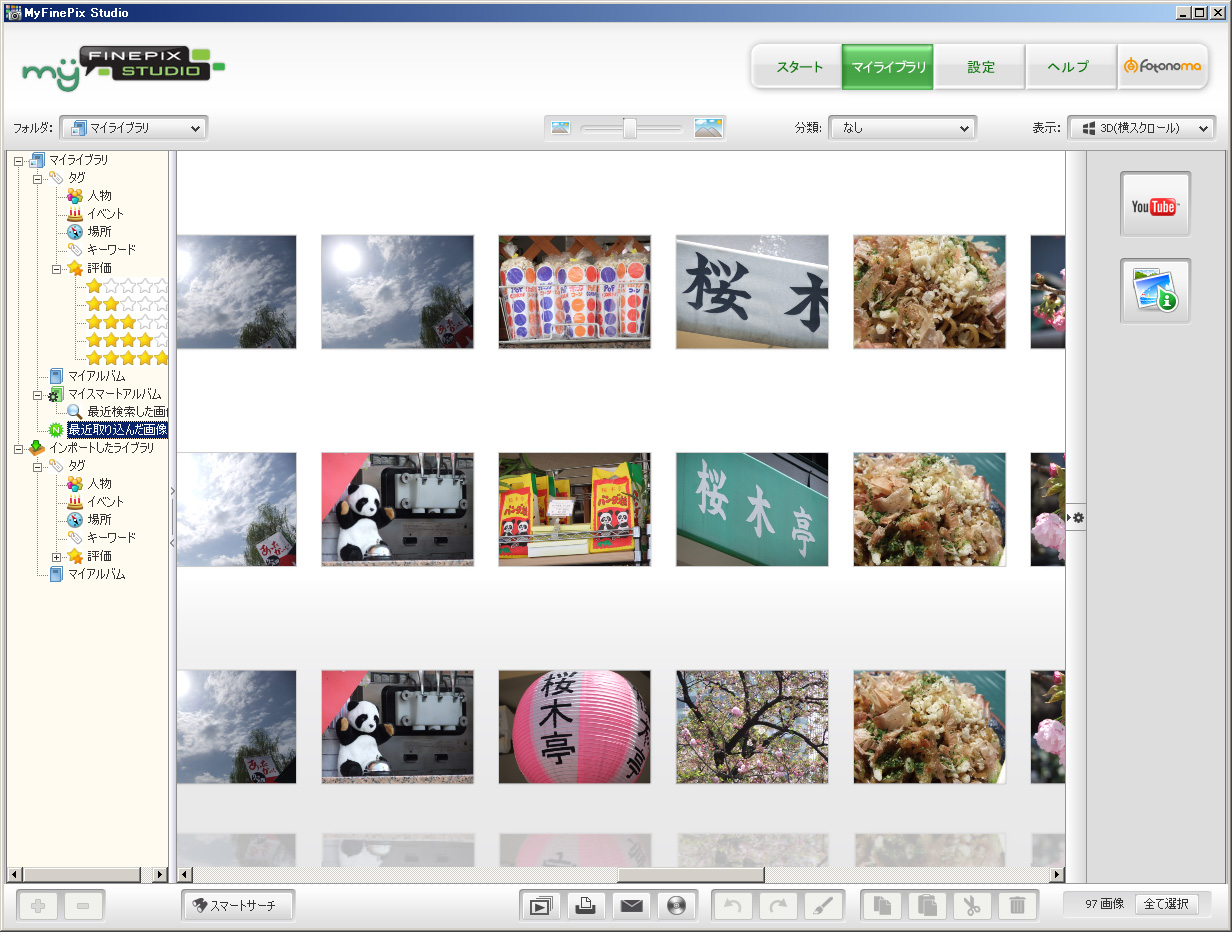Select the green 桜木亭 sign thumbnail

pos(752,510)
